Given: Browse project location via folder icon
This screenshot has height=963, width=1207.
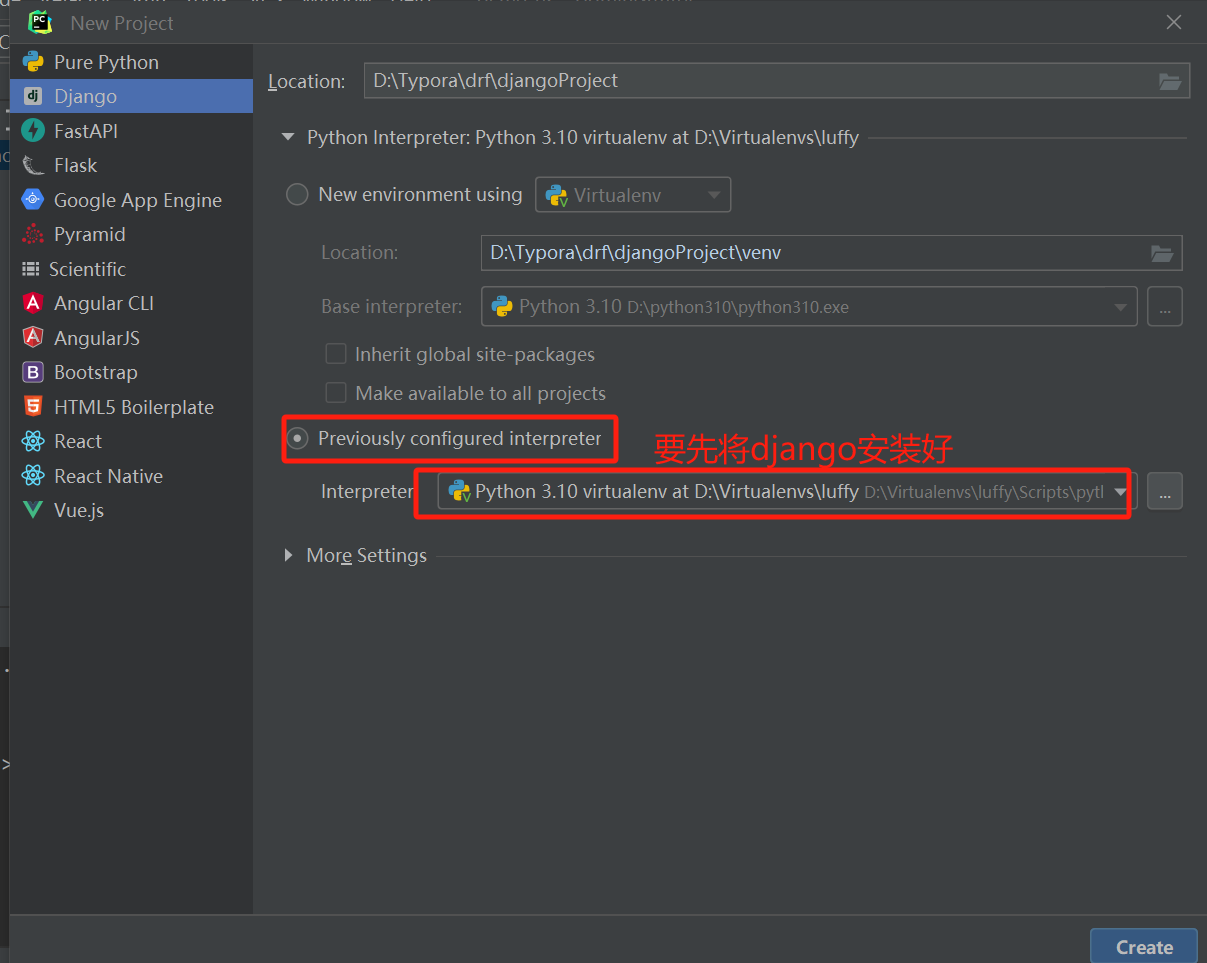Looking at the screenshot, I should [1170, 81].
